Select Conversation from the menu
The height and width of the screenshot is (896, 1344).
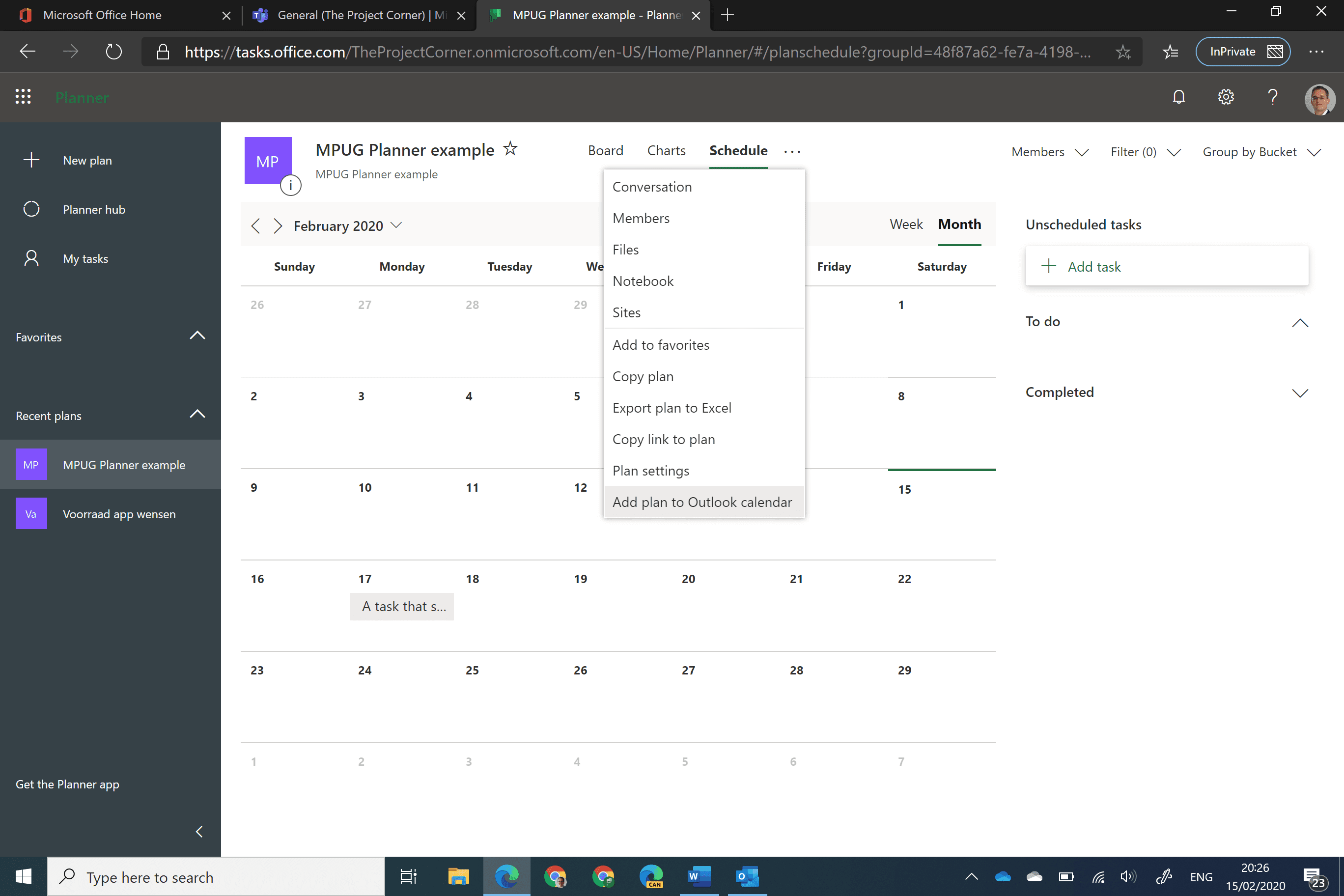(x=704, y=187)
